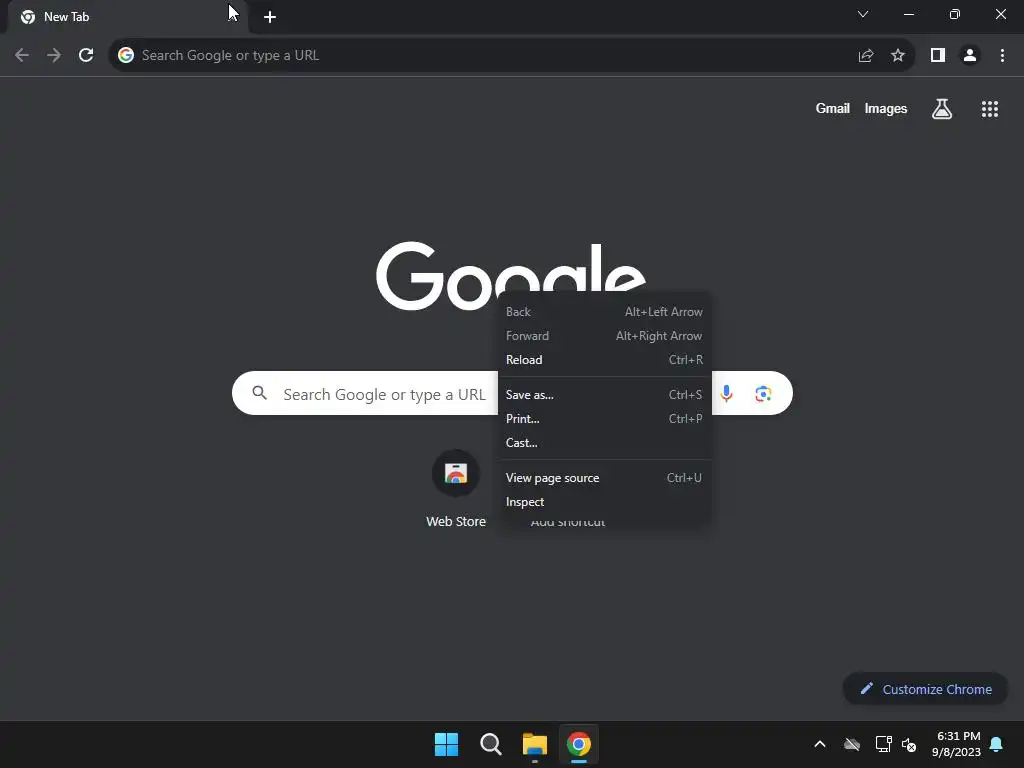Open the side panel icon in toolbar

[x=938, y=56]
